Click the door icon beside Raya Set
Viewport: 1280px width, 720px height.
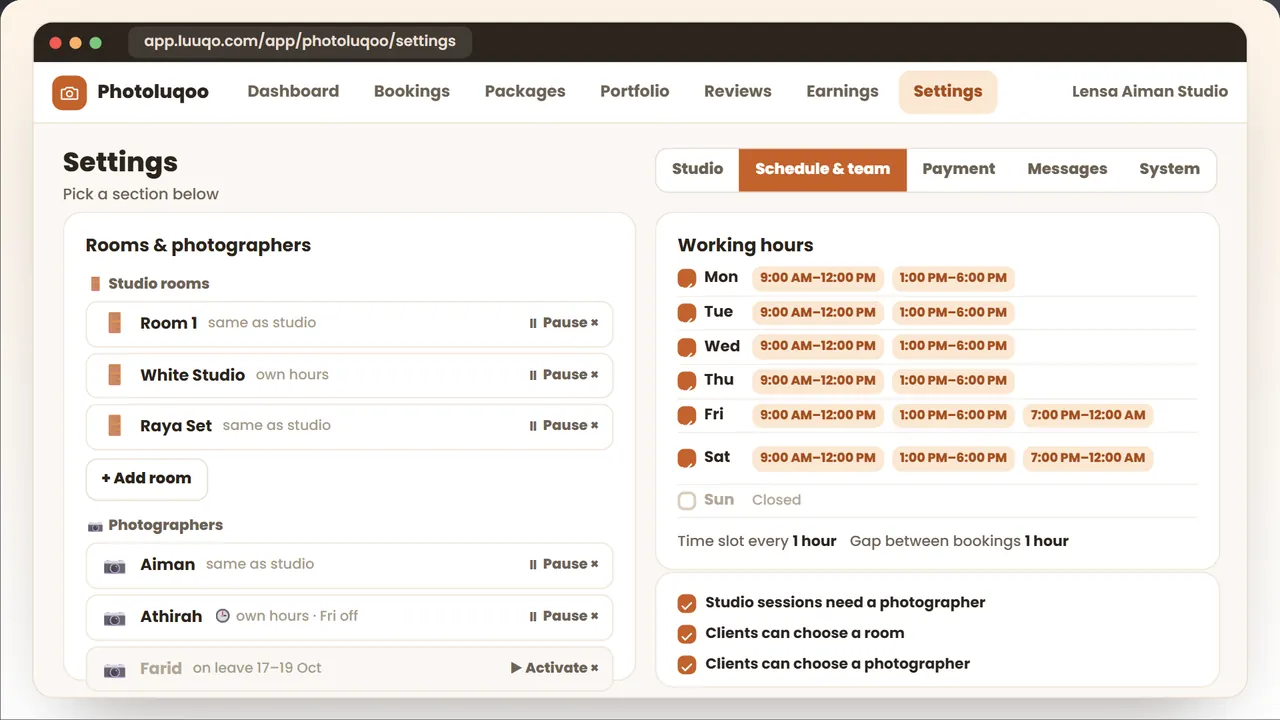point(114,426)
